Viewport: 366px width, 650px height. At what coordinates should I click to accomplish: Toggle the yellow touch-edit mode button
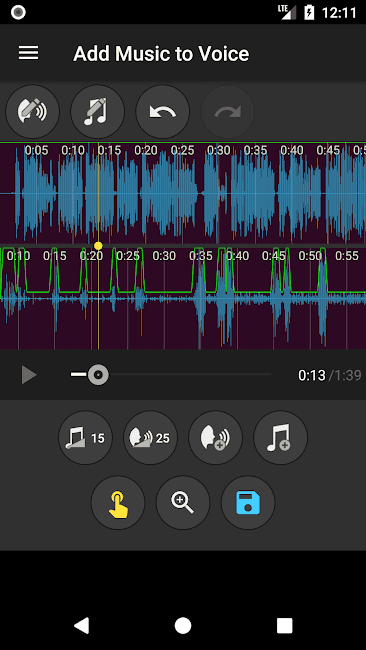click(x=118, y=502)
